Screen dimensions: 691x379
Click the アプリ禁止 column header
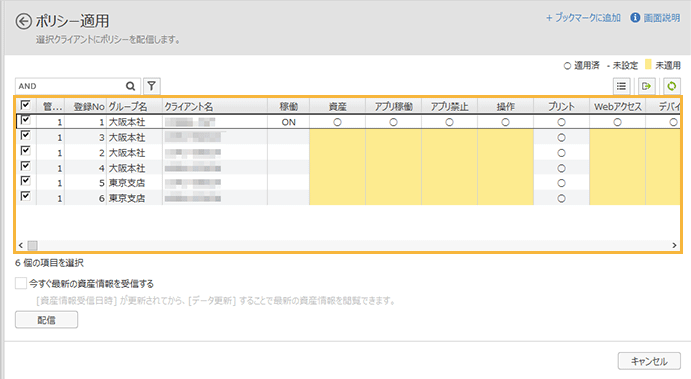[x=449, y=106]
